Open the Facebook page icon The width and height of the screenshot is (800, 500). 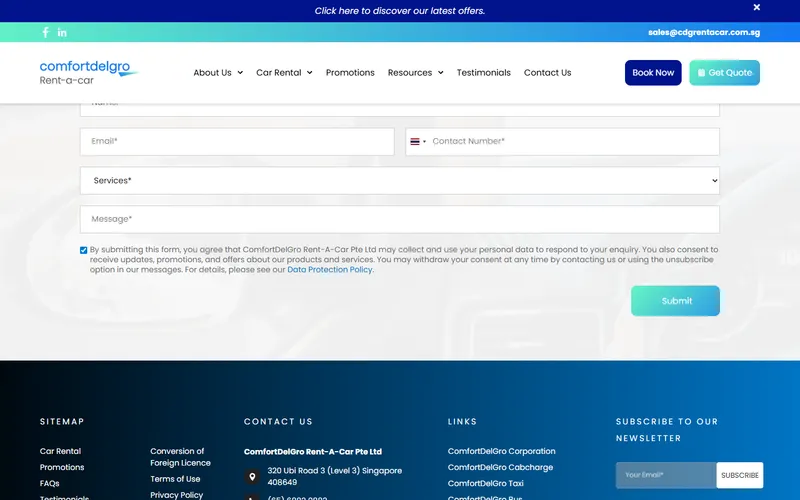[x=45, y=33]
